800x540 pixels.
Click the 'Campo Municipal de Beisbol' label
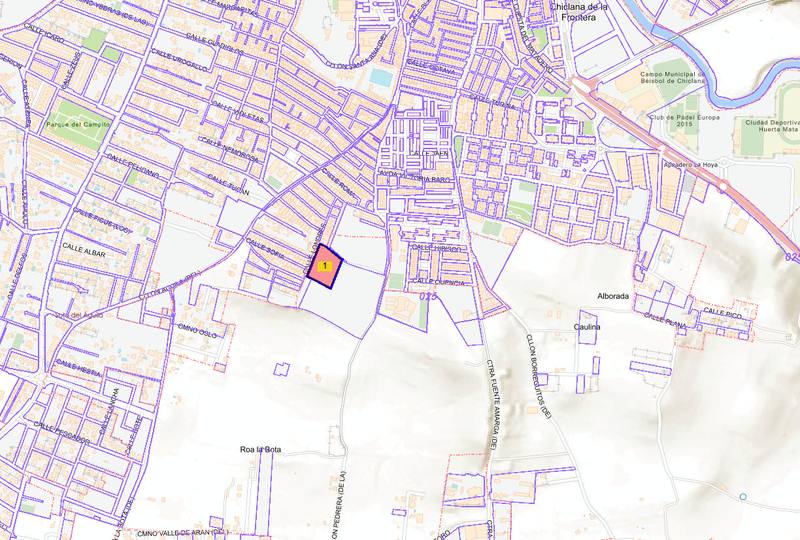(672, 77)
